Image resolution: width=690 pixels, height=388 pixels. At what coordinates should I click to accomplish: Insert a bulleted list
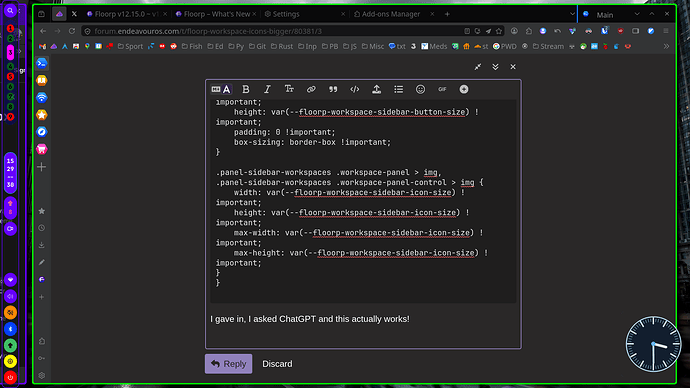(399, 89)
